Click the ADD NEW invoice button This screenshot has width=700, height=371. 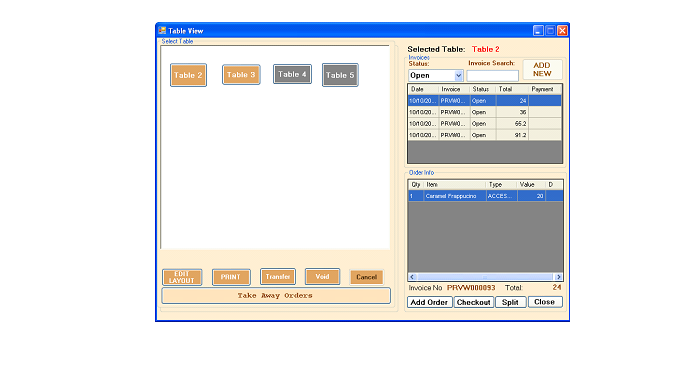click(542, 69)
